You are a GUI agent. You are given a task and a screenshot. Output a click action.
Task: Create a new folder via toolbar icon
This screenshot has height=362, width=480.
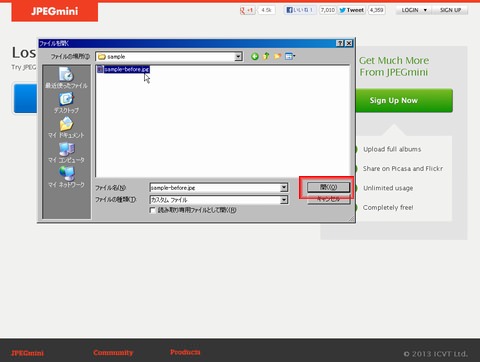(277, 56)
